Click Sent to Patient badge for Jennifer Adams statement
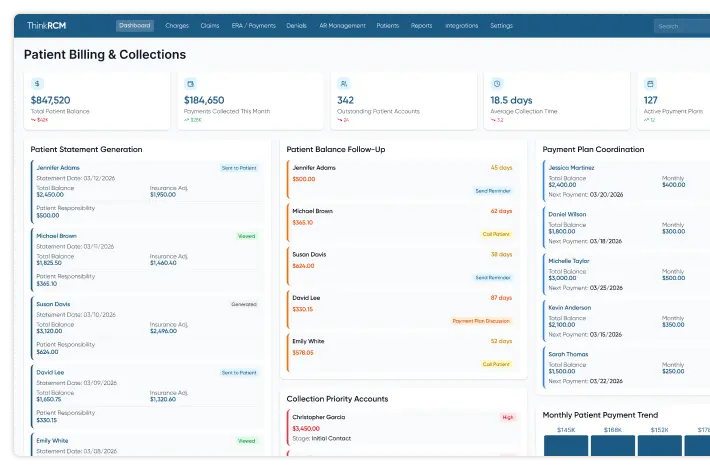Screen dimensions: 710x470 (239, 168)
